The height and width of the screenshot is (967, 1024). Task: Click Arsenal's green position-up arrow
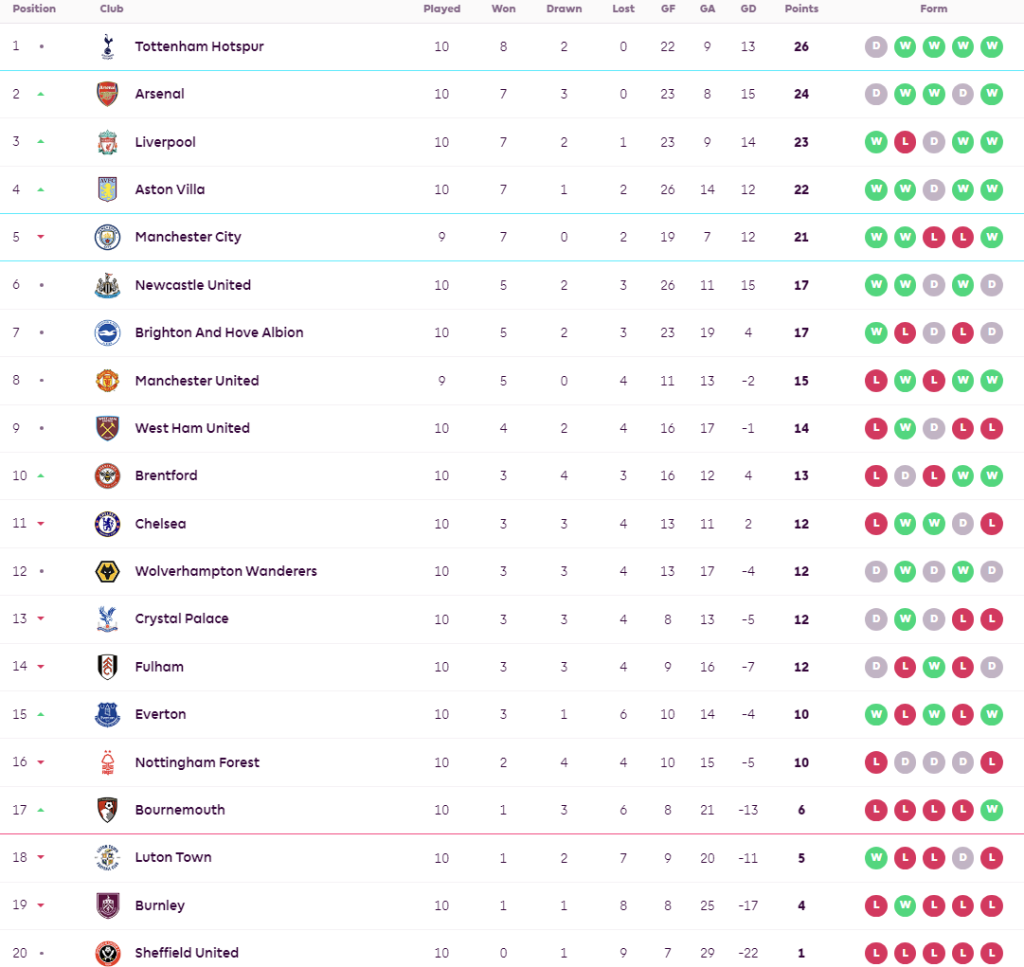click(x=41, y=94)
